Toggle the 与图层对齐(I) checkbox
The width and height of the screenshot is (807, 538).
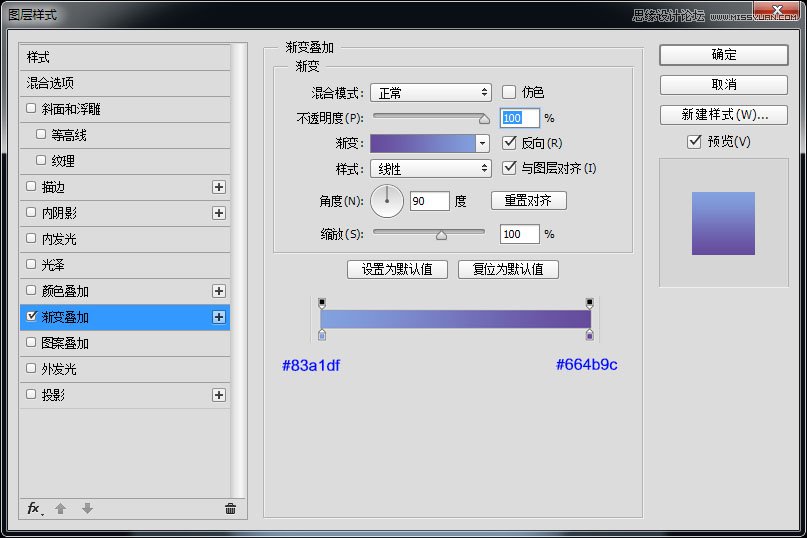point(508,167)
